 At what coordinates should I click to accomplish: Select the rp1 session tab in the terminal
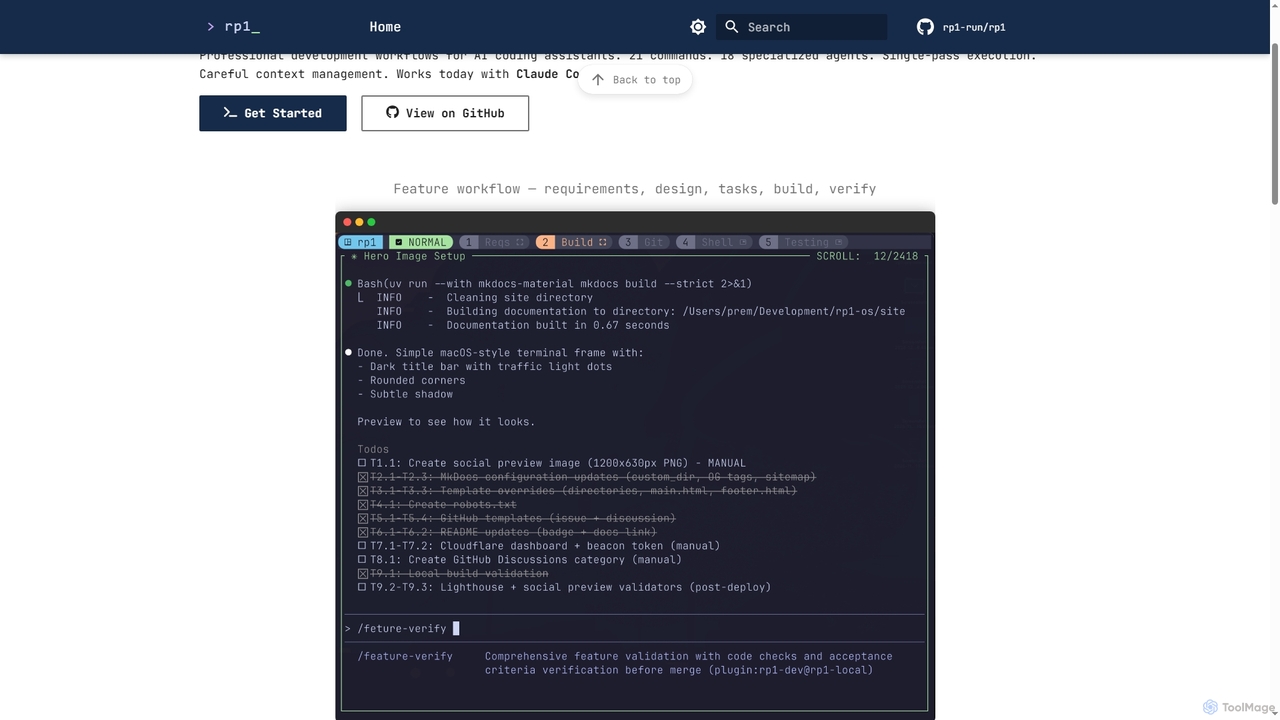click(x=361, y=242)
